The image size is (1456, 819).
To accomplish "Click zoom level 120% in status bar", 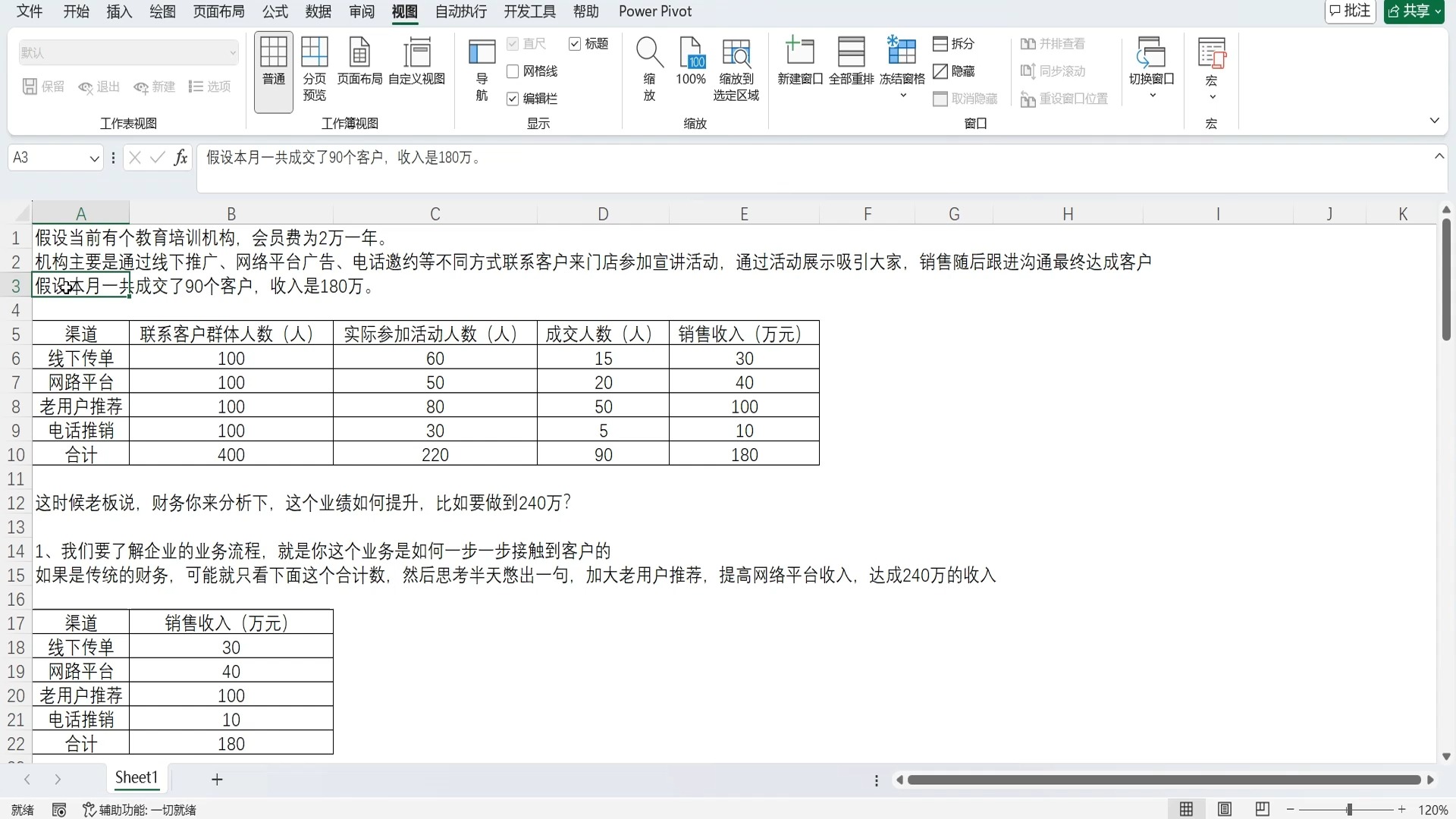I will coord(1433,810).
